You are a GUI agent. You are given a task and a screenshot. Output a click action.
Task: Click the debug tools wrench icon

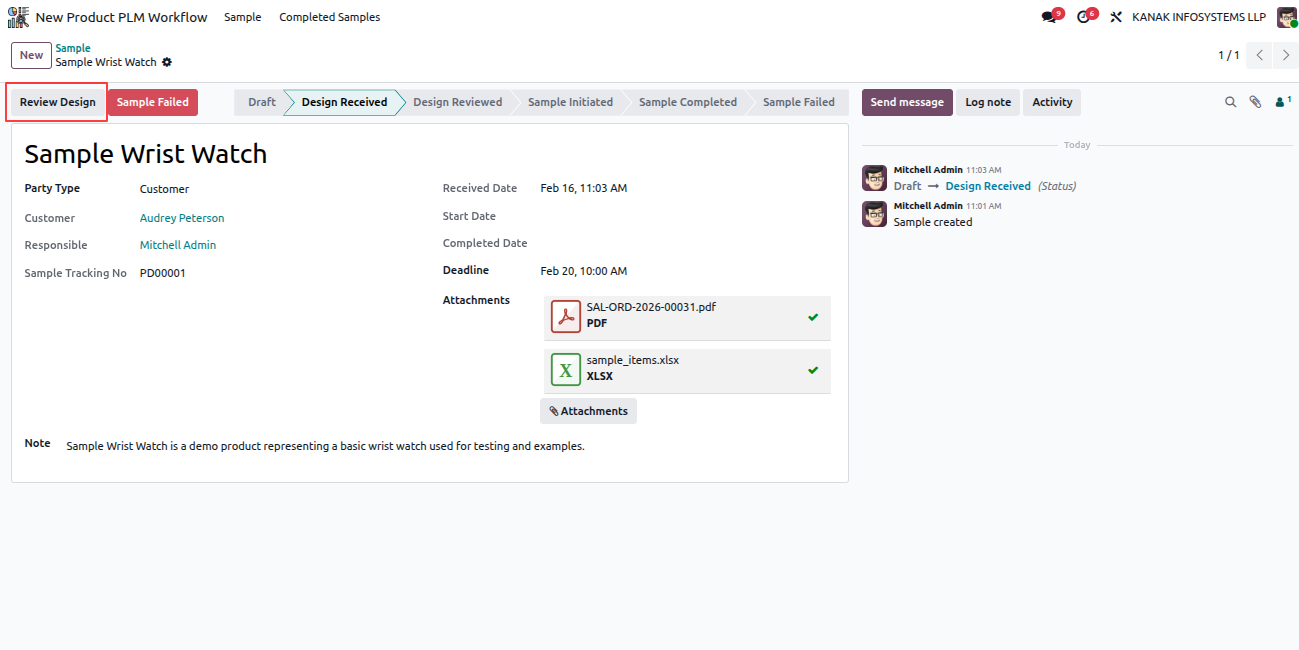tap(1116, 17)
